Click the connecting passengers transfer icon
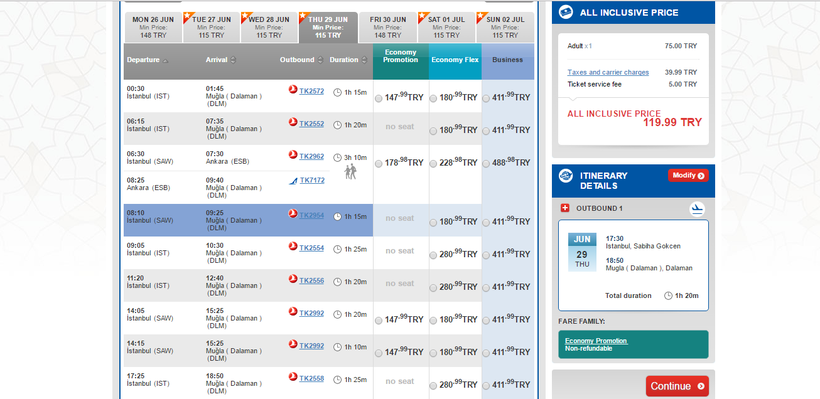820x399 pixels. click(x=351, y=171)
